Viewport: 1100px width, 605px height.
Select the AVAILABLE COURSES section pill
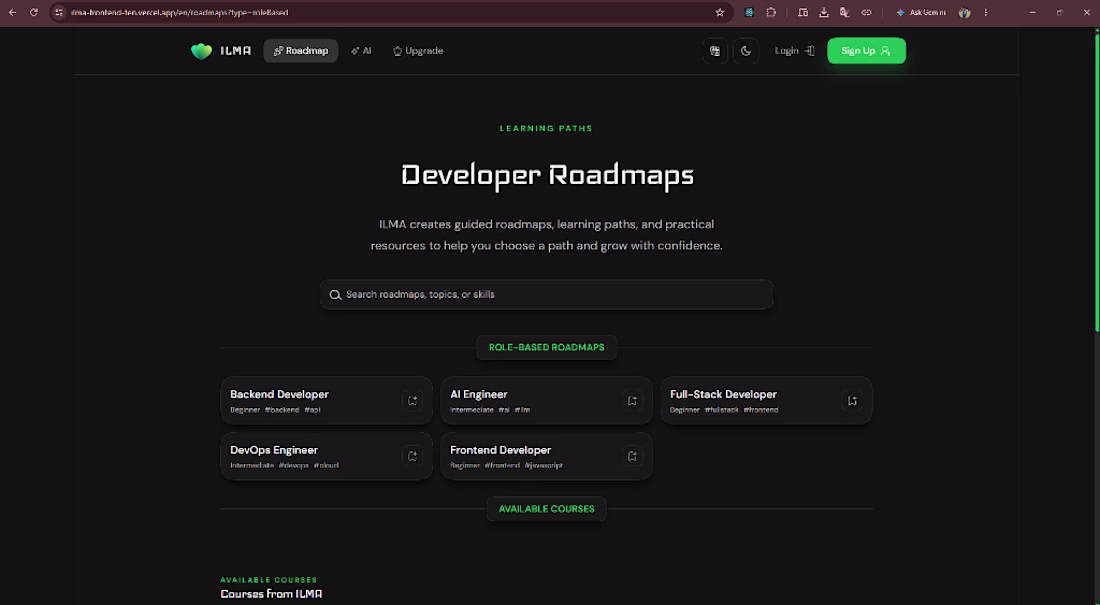click(x=546, y=509)
